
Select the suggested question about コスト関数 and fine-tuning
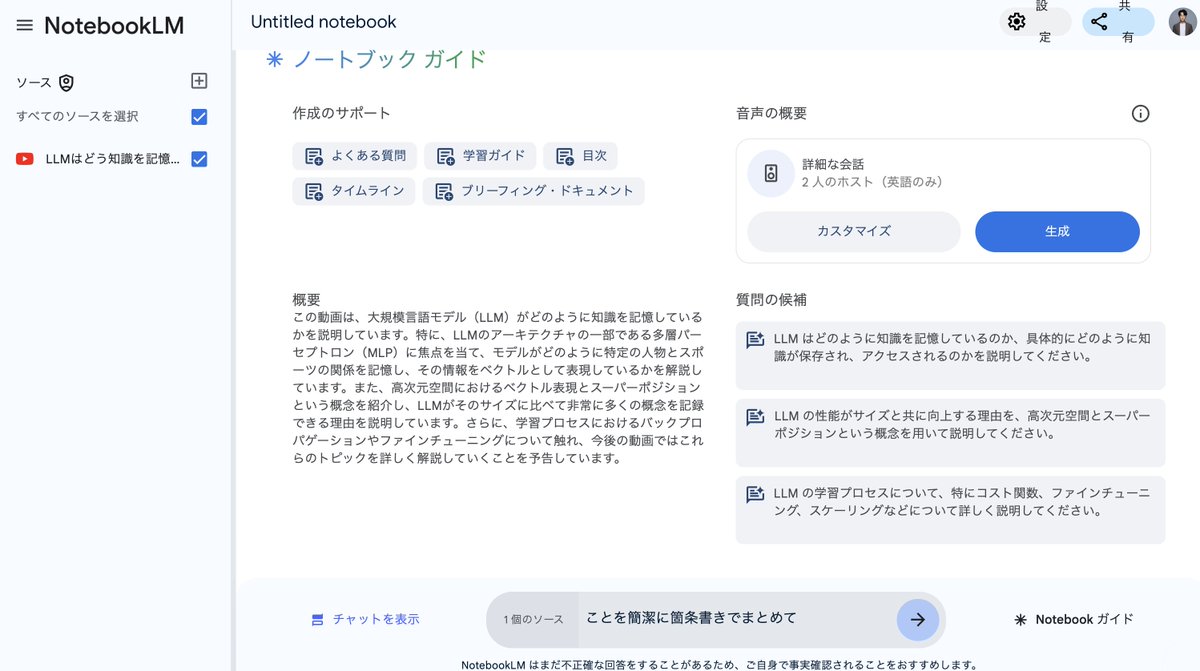pos(950,510)
